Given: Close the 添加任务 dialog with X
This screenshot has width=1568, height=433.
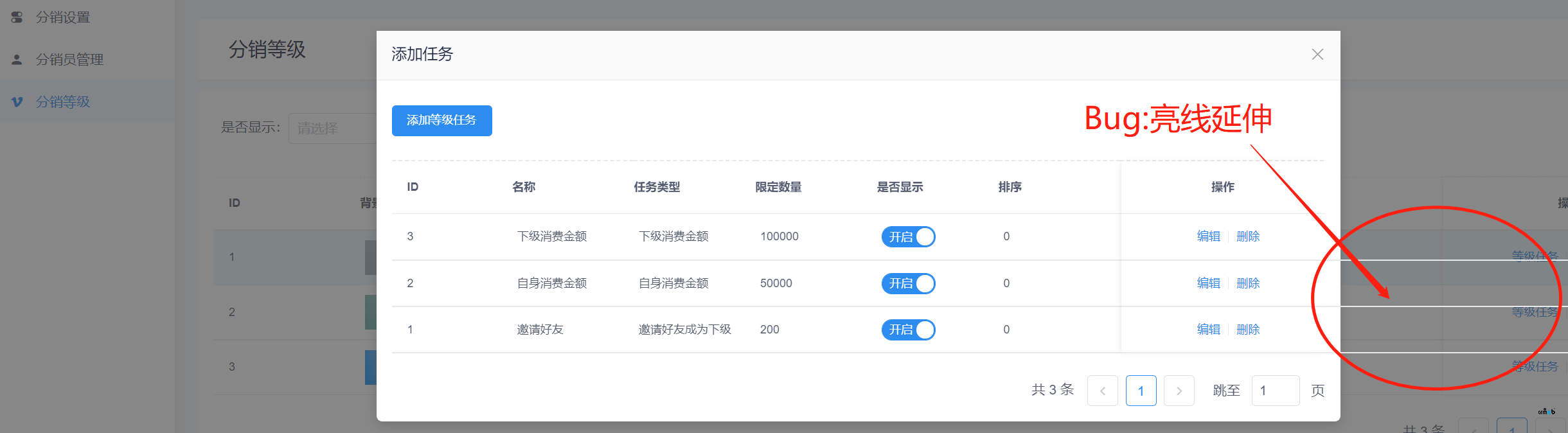Looking at the screenshot, I should coord(1317,55).
